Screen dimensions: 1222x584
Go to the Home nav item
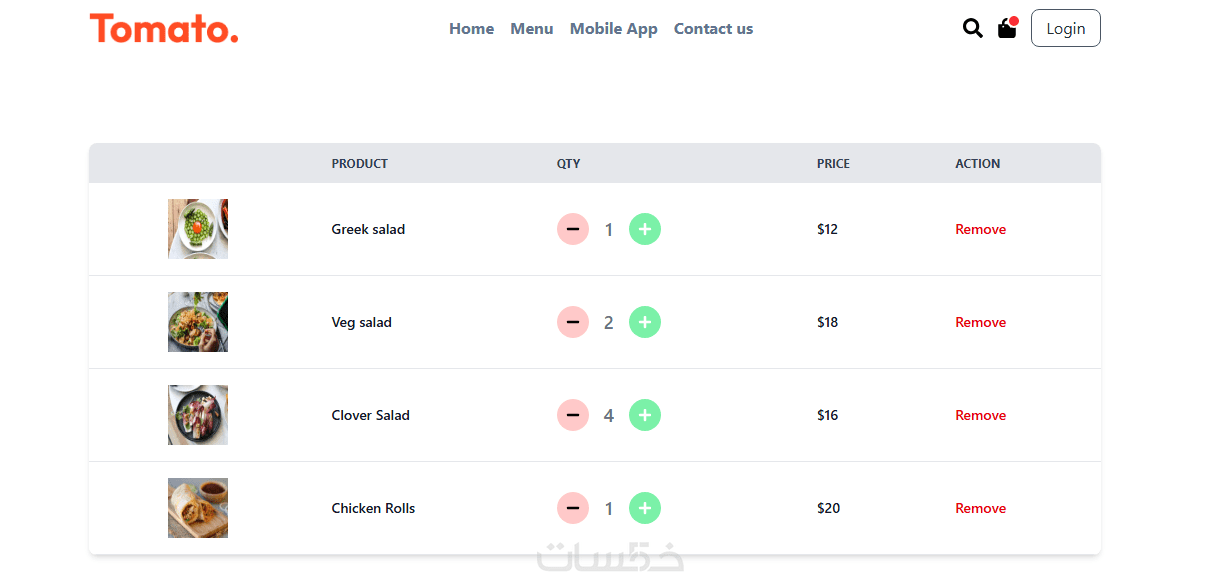pyautogui.click(x=471, y=29)
